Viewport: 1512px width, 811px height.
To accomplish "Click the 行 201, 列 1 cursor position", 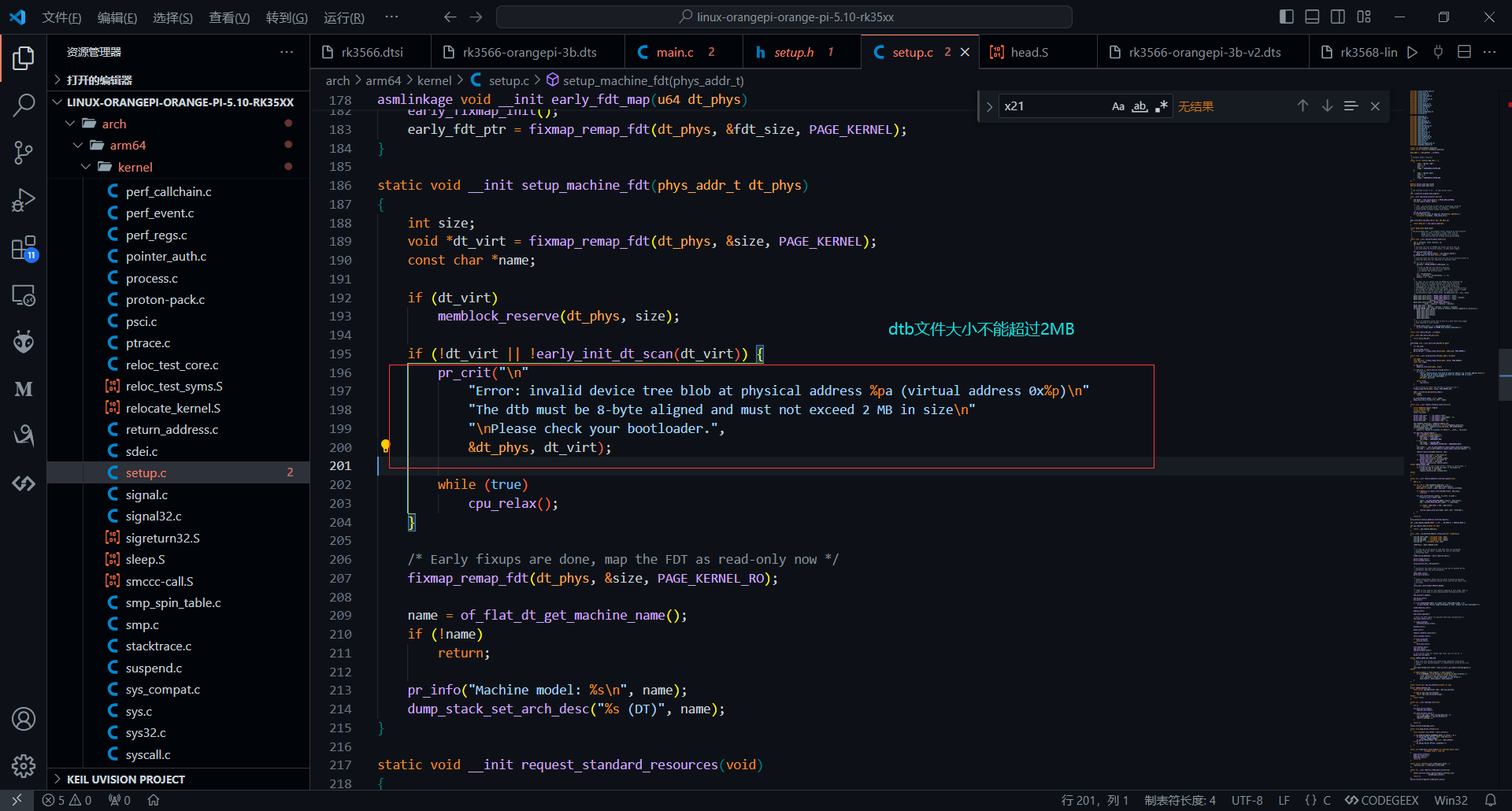I will [x=1095, y=800].
